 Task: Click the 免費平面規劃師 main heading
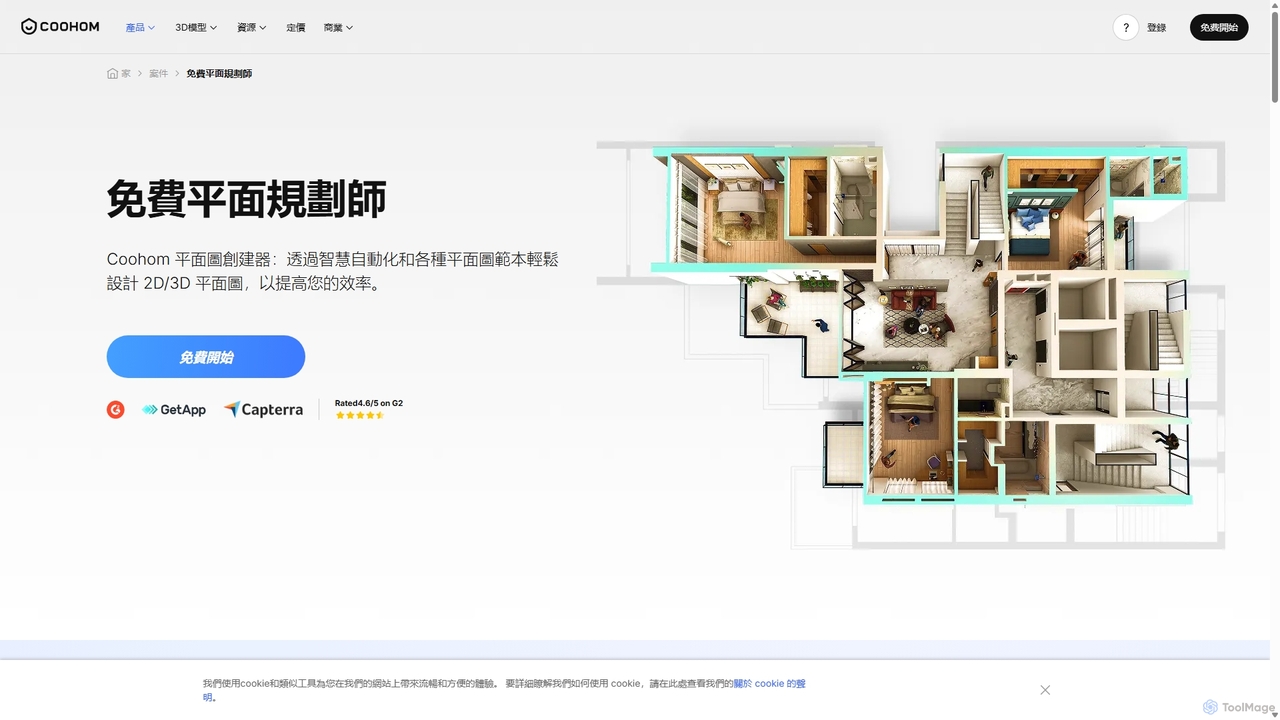point(246,200)
